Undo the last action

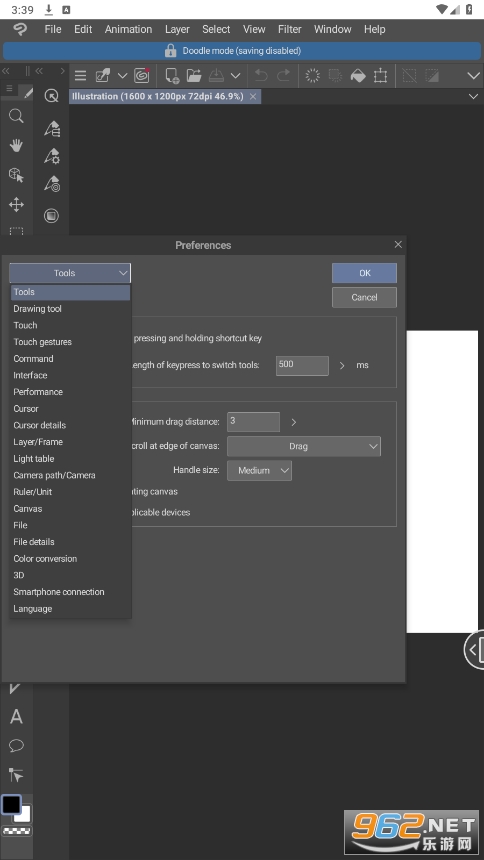tap(261, 75)
